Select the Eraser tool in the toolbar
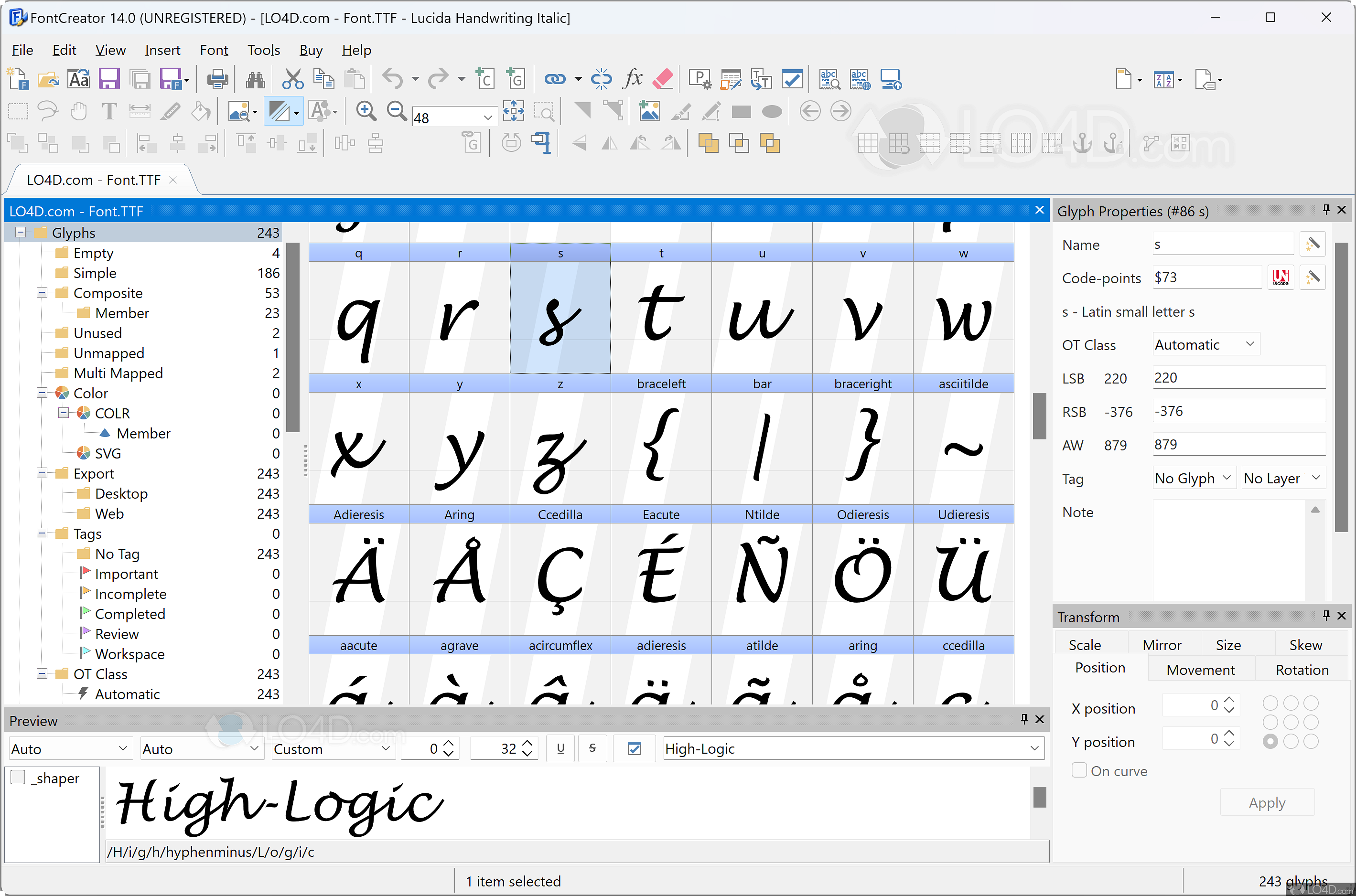Viewport: 1356px width, 896px height. (x=663, y=79)
